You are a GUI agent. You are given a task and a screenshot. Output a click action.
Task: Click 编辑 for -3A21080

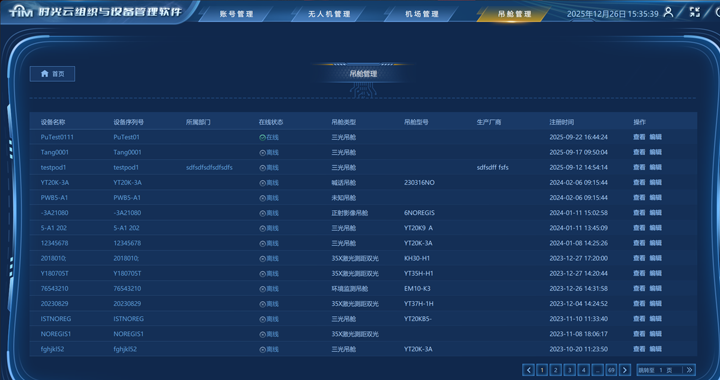coord(656,213)
